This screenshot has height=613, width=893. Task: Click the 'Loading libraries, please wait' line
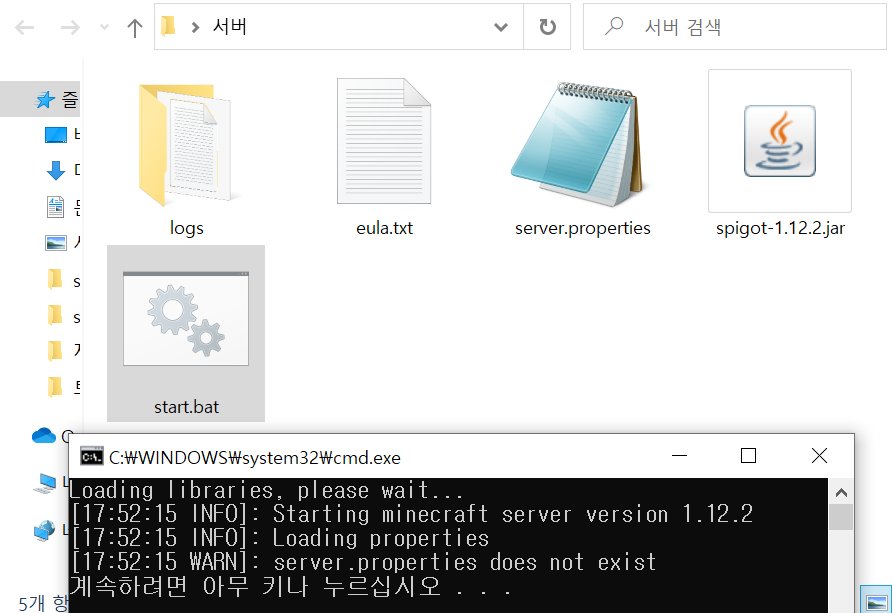[267, 491]
